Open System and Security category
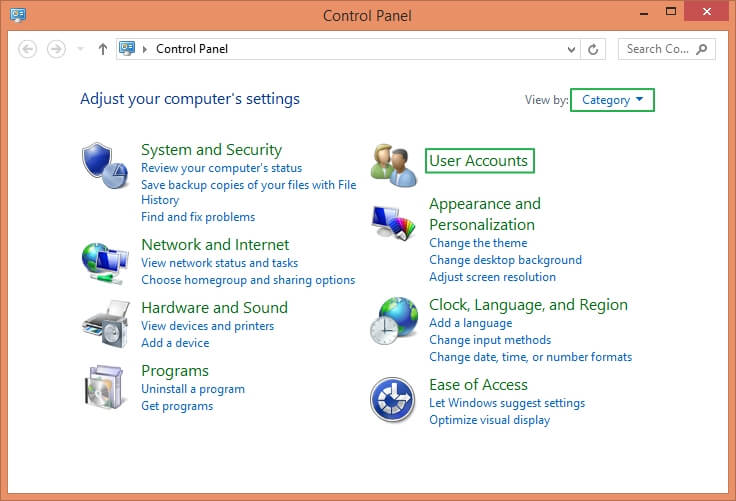This screenshot has width=736, height=501. coord(211,150)
